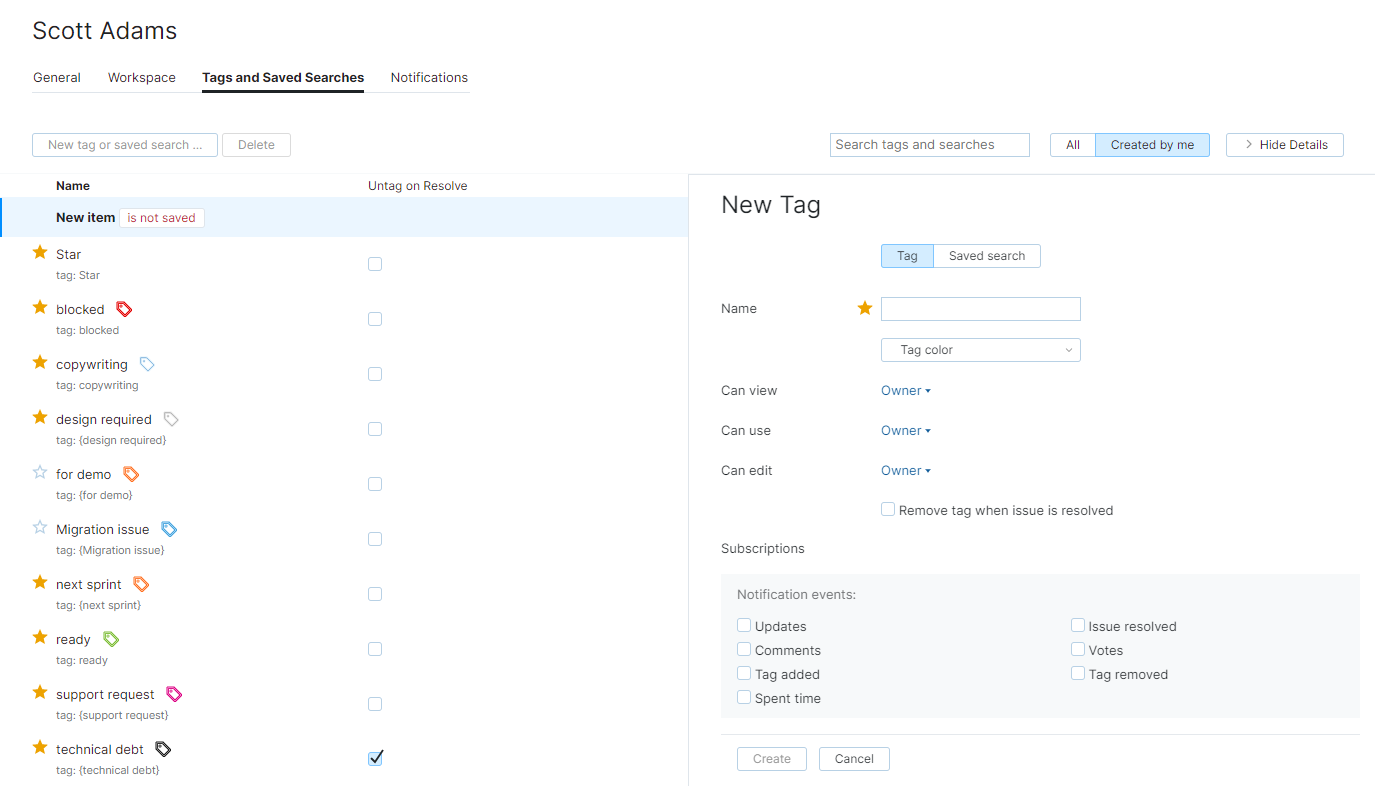Click the Hide Details button
The height and width of the screenshot is (786, 1375).
click(1284, 145)
